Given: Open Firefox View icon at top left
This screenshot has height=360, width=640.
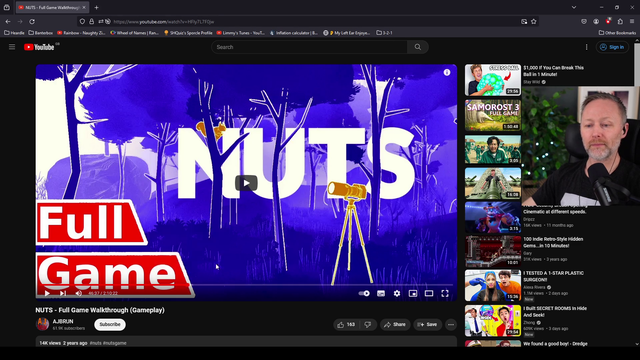Looking at the screenshot, I should (x=7, y=7).
